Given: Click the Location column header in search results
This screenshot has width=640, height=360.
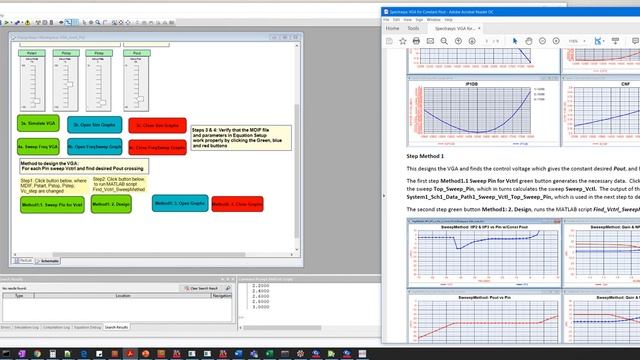Looking at the screenshot, I should point(122,296).
